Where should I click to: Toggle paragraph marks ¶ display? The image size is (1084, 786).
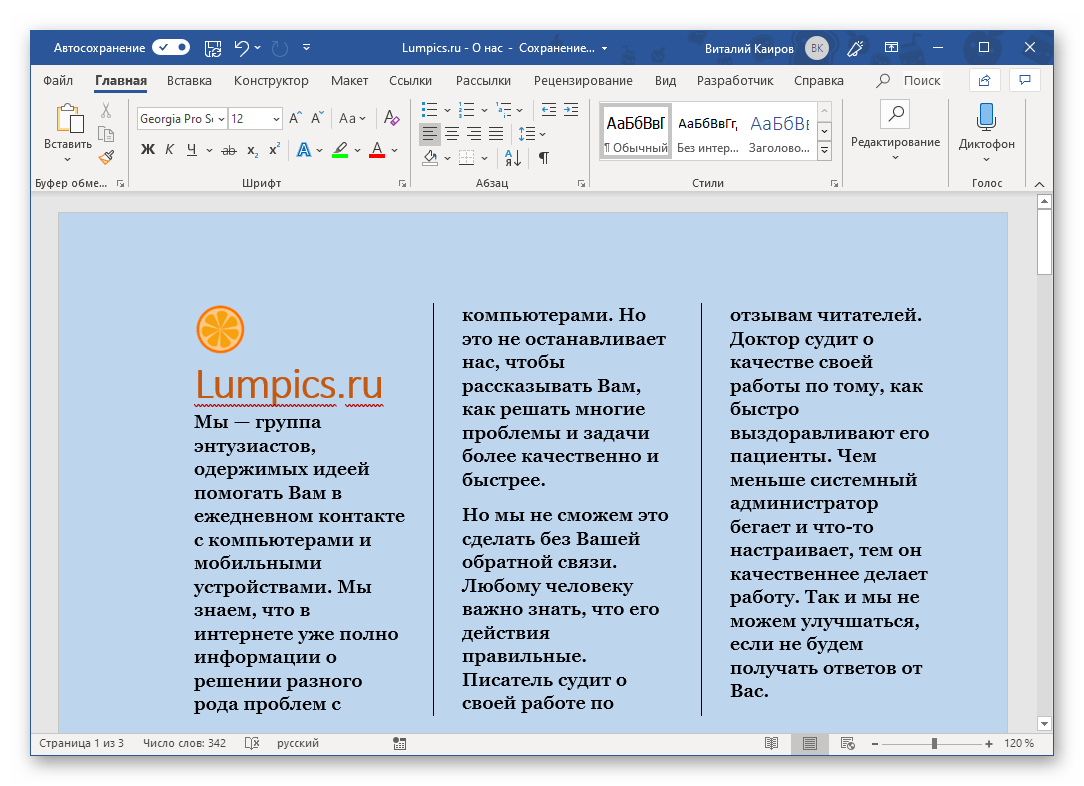pos(544,157)
